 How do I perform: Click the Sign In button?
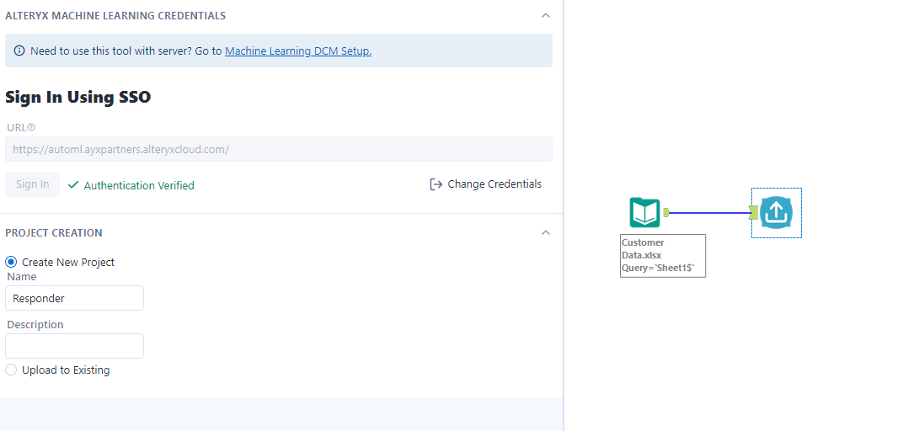(x=32, y=185)
